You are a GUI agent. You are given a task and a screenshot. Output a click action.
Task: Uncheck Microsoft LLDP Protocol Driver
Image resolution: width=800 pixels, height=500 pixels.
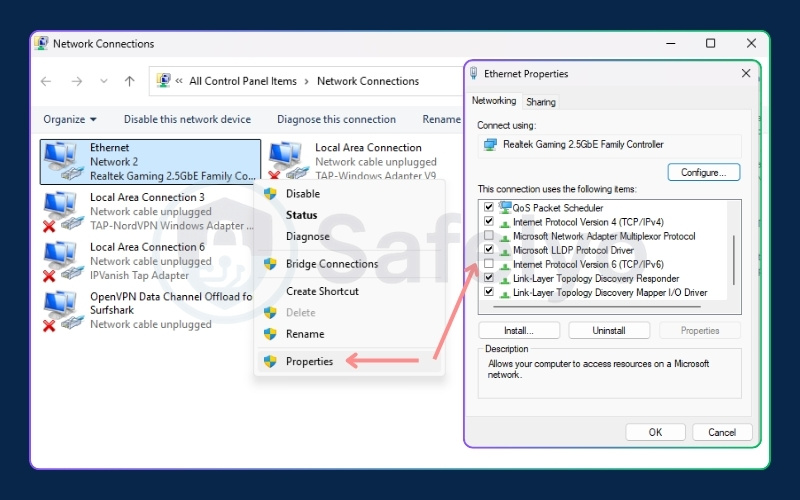[489, 249]
